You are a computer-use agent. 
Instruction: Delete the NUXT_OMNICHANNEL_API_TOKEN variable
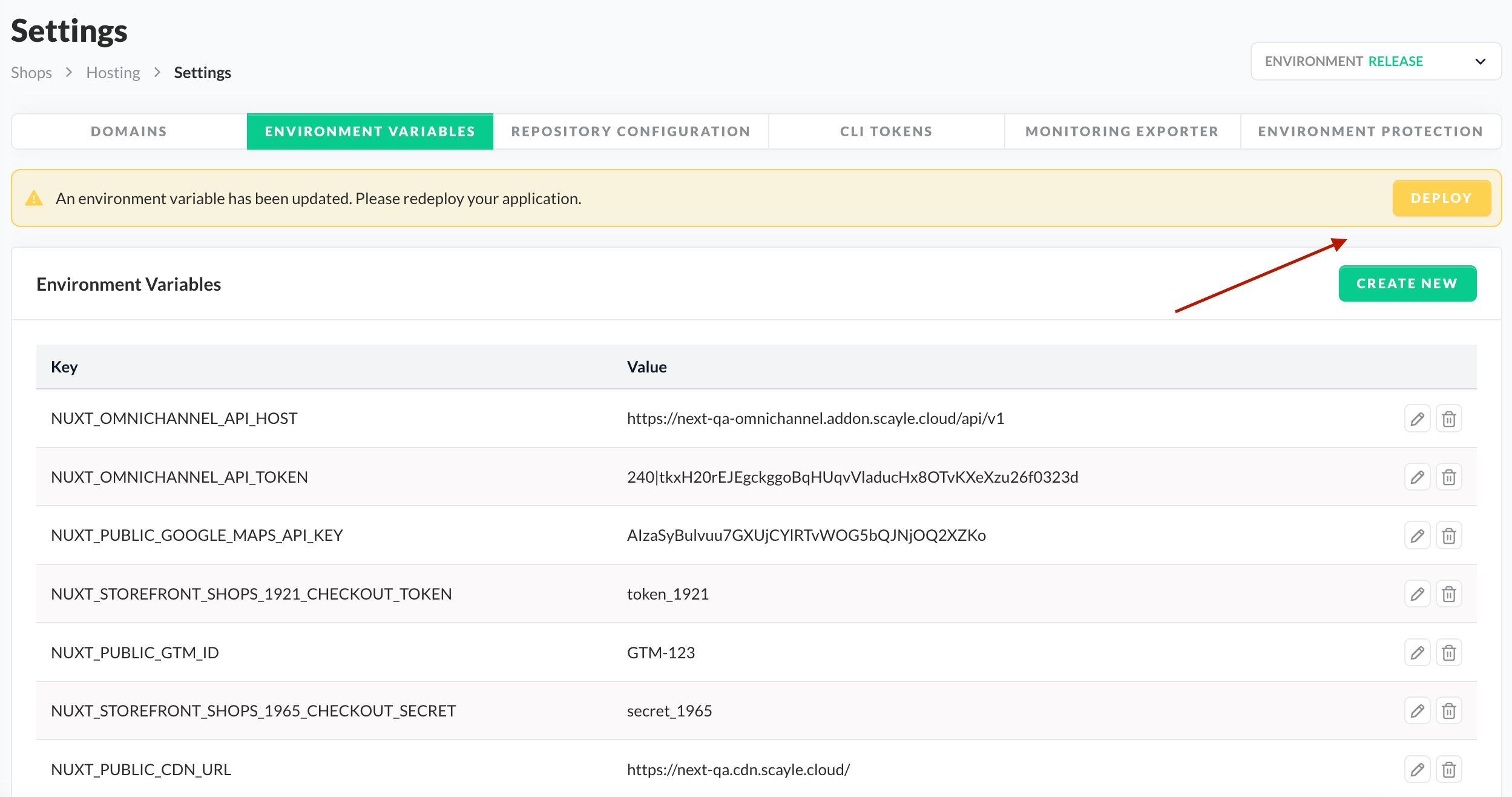coord(1448,477)
